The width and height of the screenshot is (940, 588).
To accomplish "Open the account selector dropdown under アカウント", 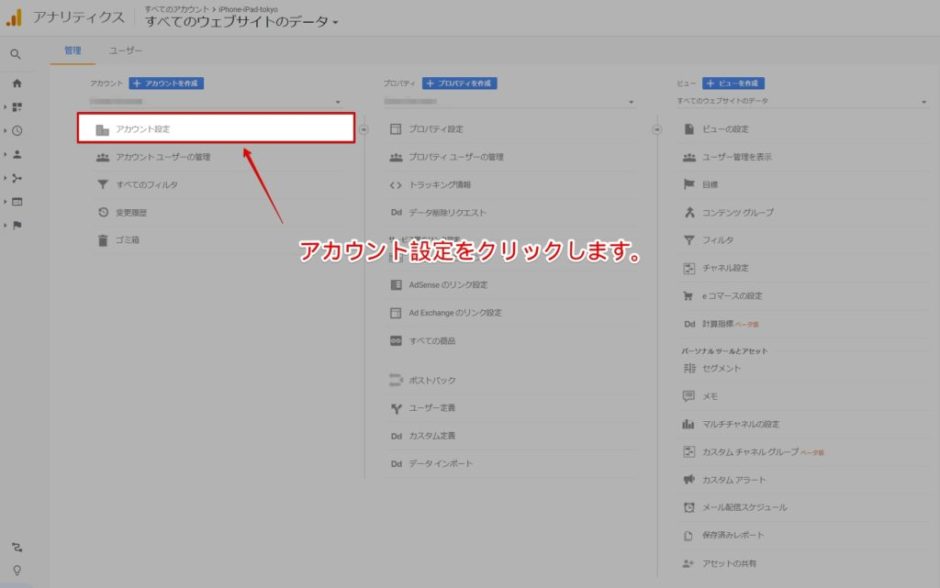I will [x=215, y=102].
